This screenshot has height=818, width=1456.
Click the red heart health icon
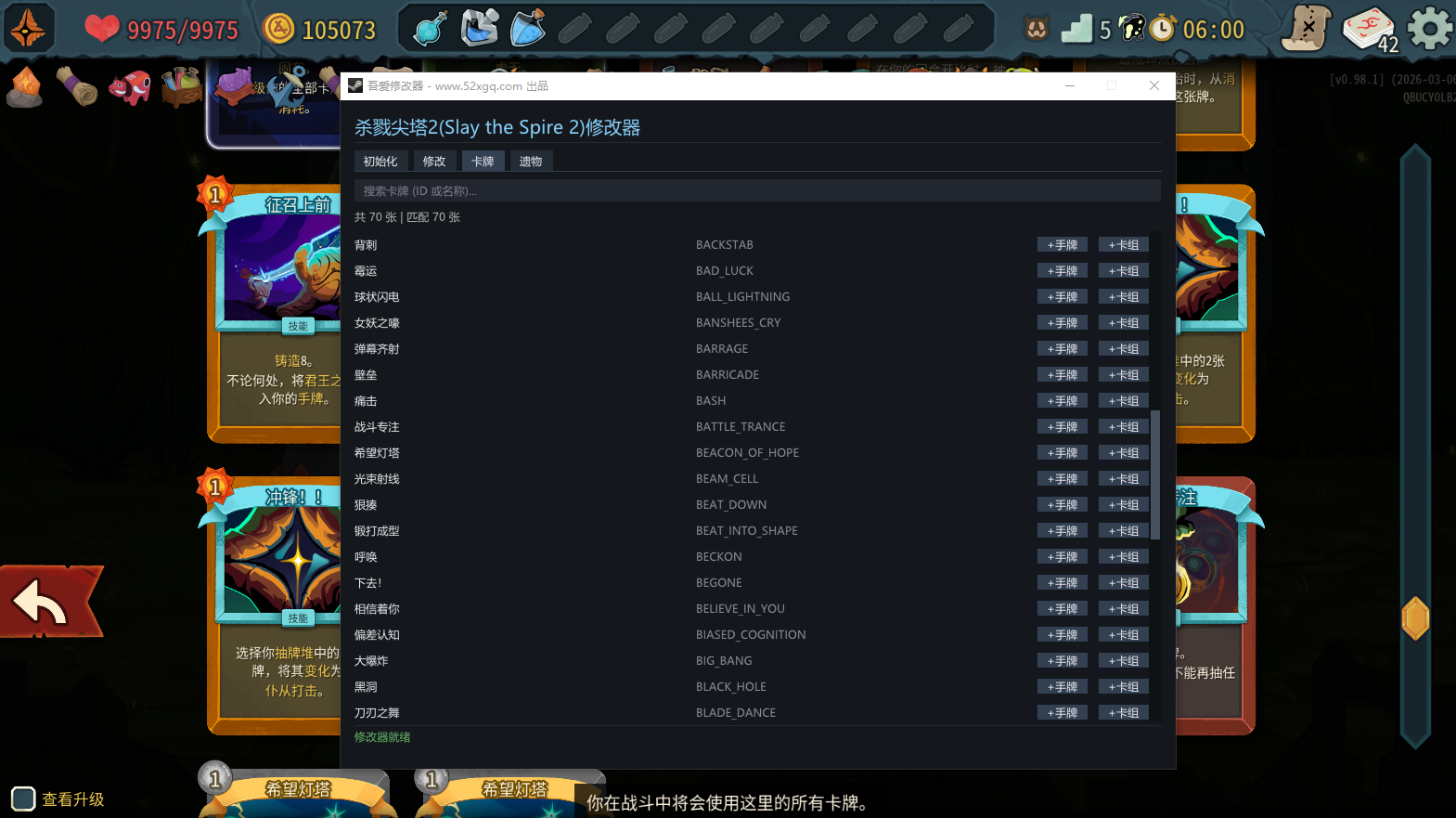102,28
